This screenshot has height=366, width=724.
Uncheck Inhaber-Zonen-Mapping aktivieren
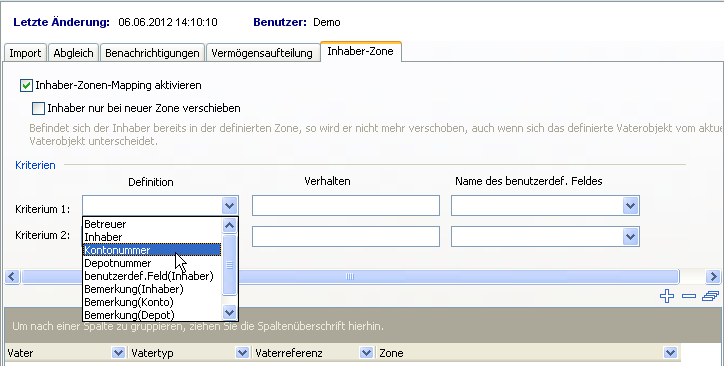point(26,85)
